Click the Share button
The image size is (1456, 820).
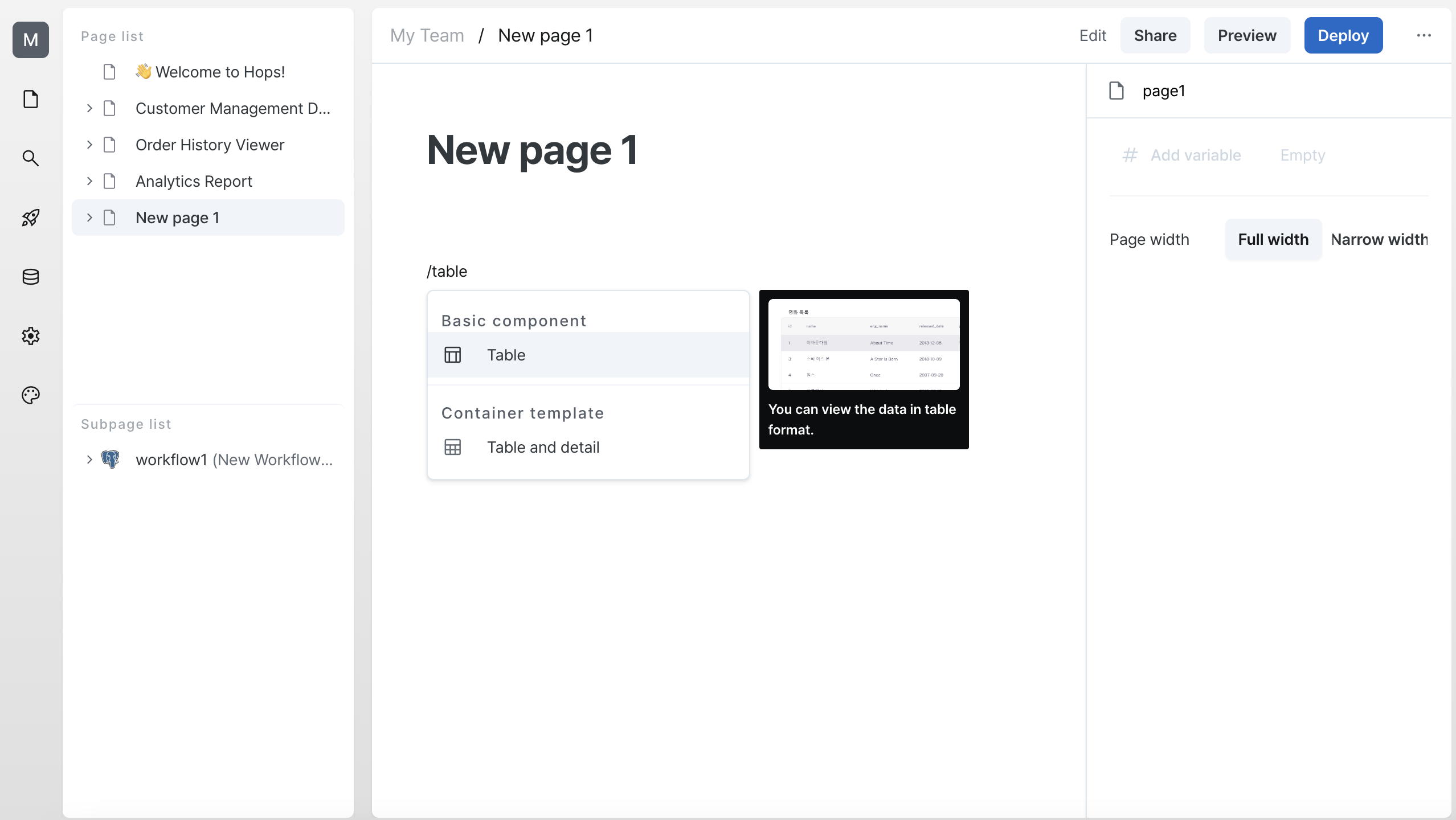[x=1155, y=35]
